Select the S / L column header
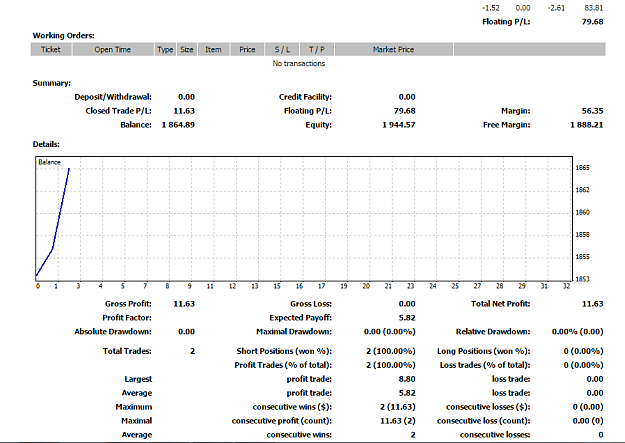This screenshot has width=625, height=443. pyautogui.click(x=282, y=49)
